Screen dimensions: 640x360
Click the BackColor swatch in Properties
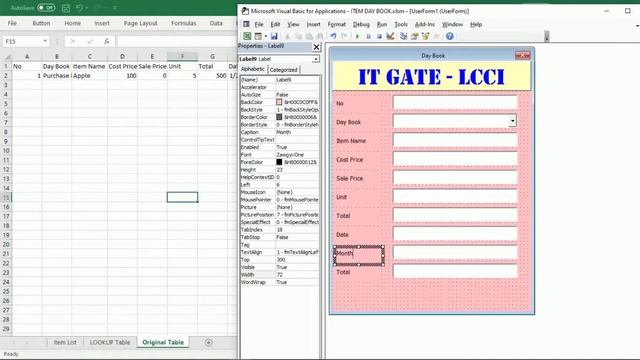[279, 102]
